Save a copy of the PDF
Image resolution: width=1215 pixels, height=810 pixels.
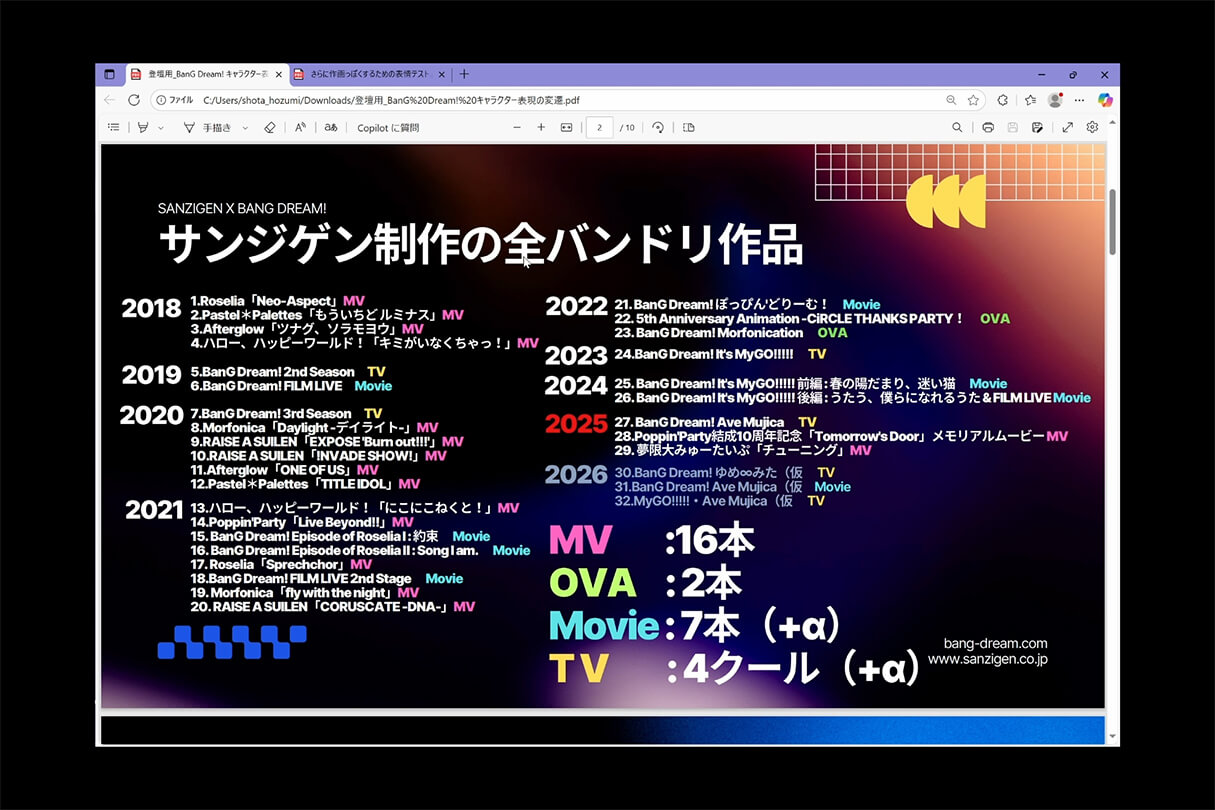(1037, 127)
